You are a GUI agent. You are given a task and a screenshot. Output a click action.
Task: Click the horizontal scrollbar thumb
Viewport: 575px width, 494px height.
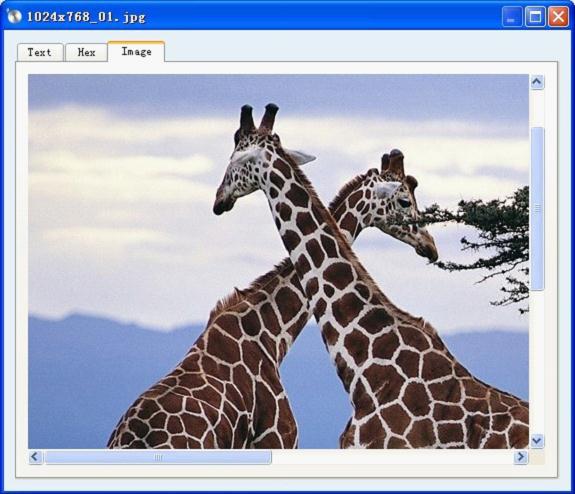point(158,457)
